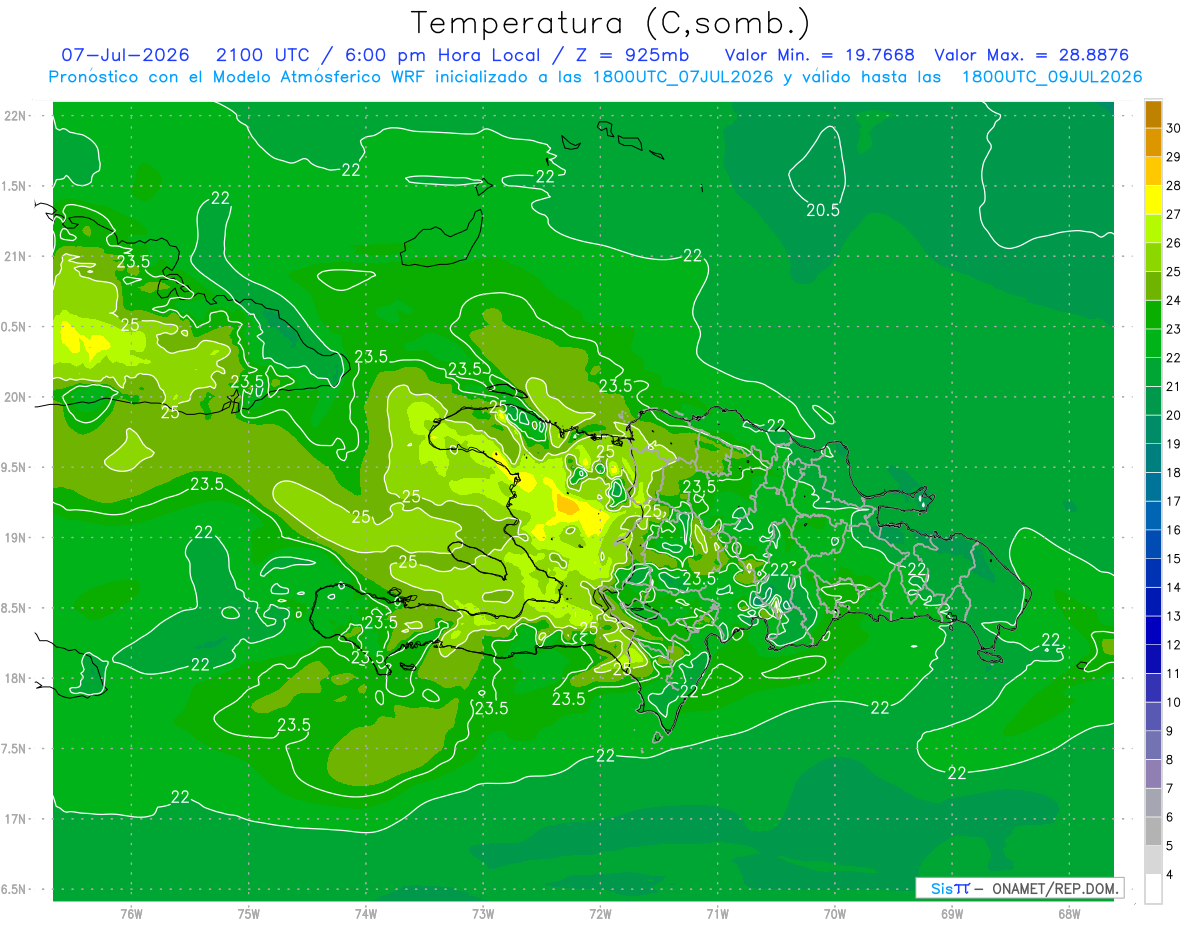Click the '72W' longitude axis label

tap(601, 913)
